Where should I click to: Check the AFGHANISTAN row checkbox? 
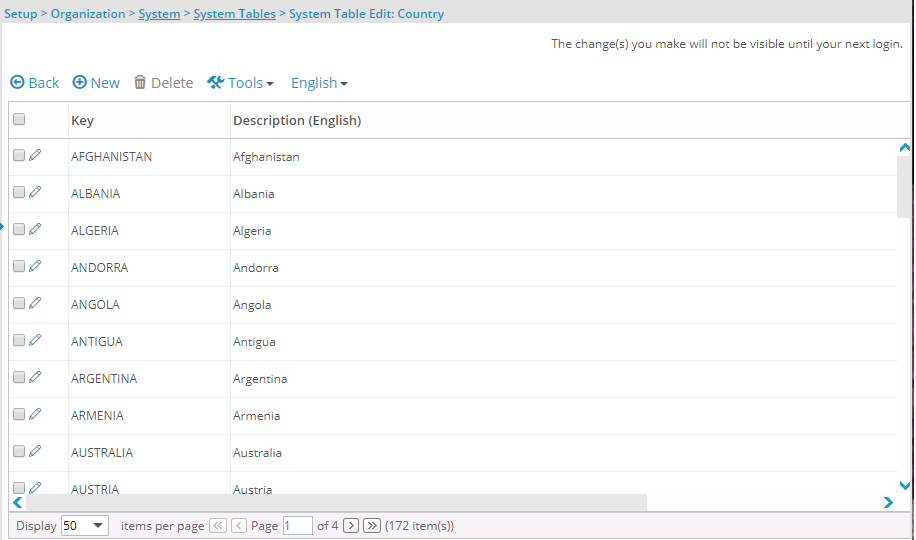(19, 155)
